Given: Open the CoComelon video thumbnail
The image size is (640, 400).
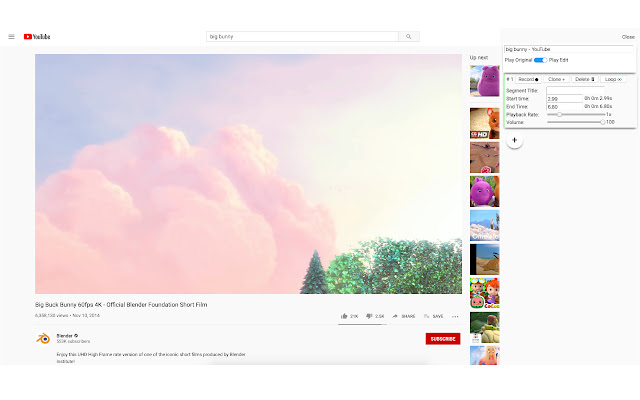Looking at the screenshot, I should coord(484,293).
